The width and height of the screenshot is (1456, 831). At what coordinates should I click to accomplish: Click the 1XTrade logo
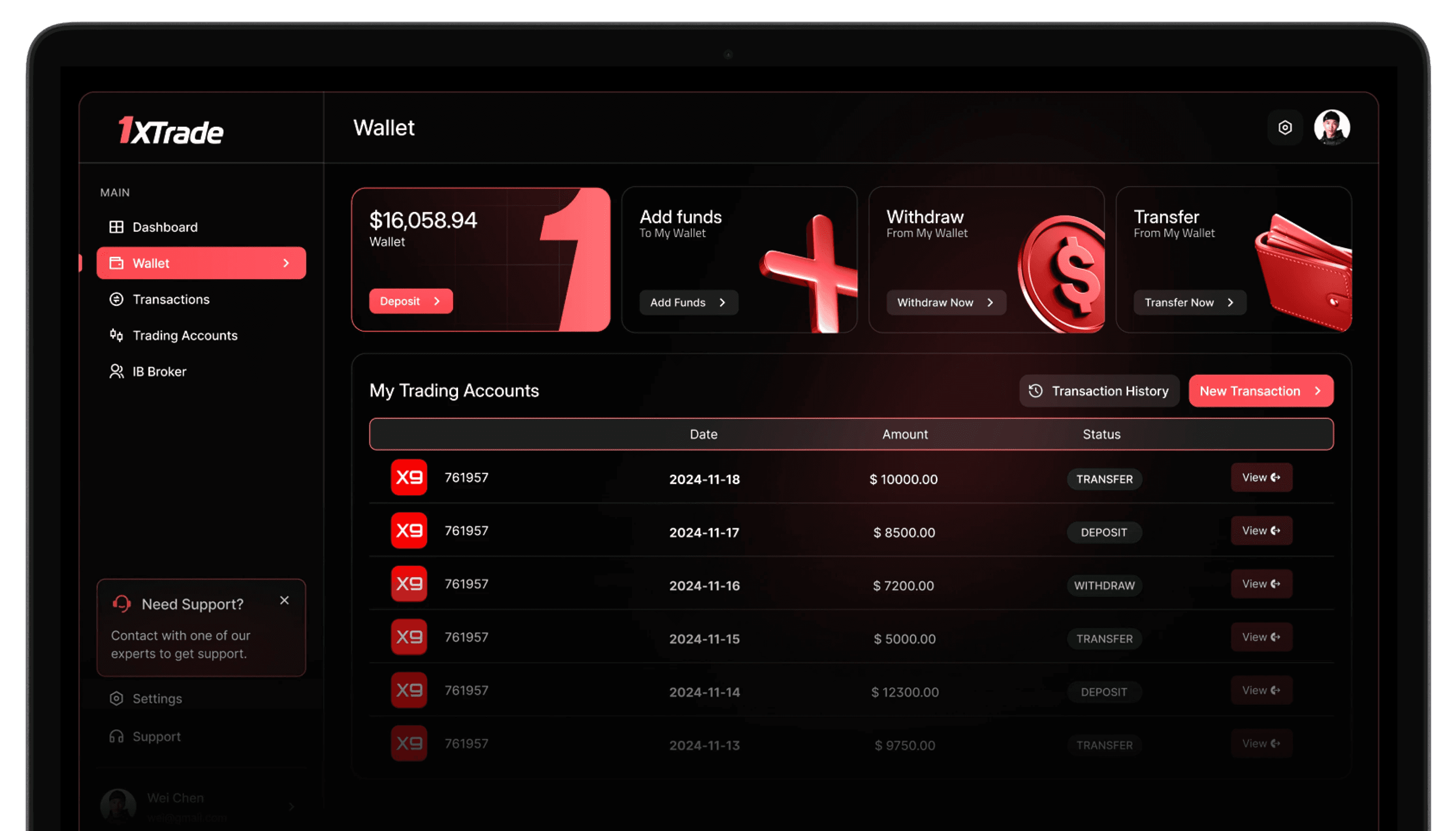pos(171,131)
